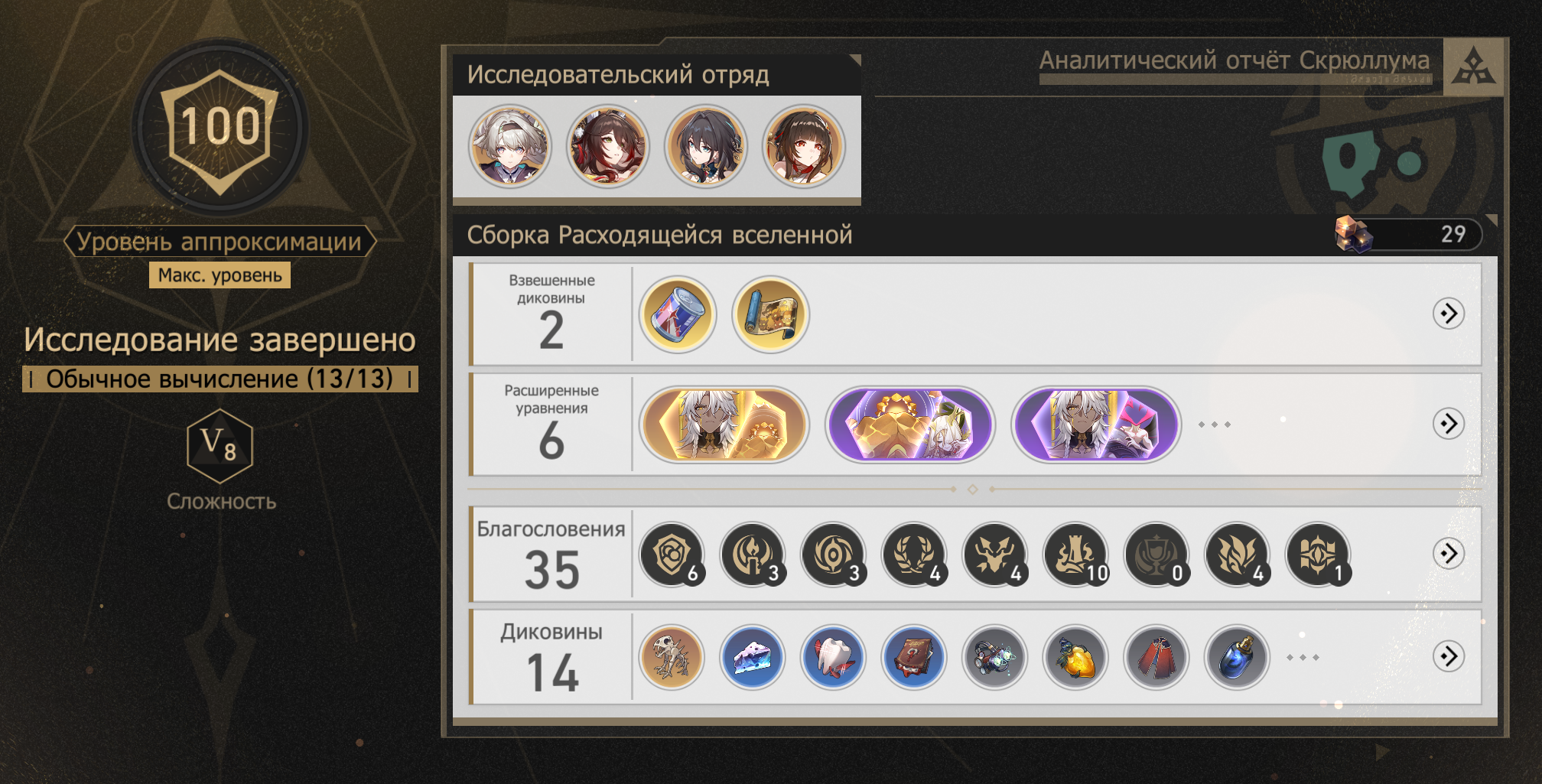Click the cube fragments counter showing 29

1408,234
